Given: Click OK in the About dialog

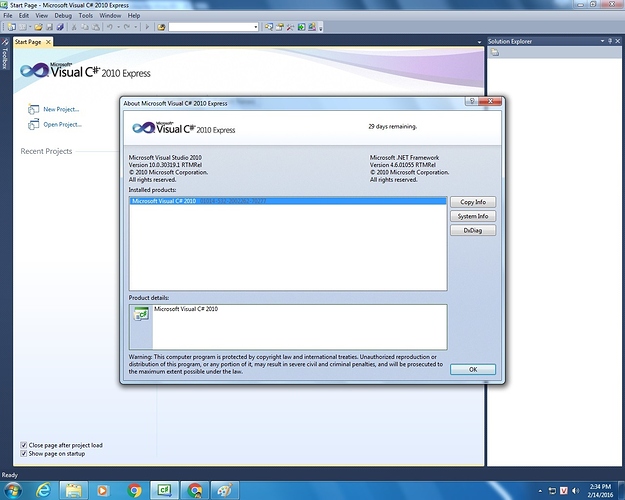Looking at the screenshot, I should coord(473,370).
